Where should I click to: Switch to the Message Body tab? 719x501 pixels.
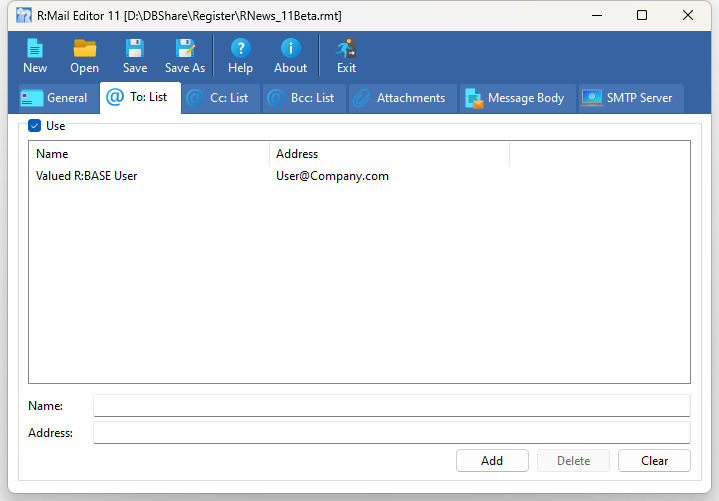coord(518,98)
